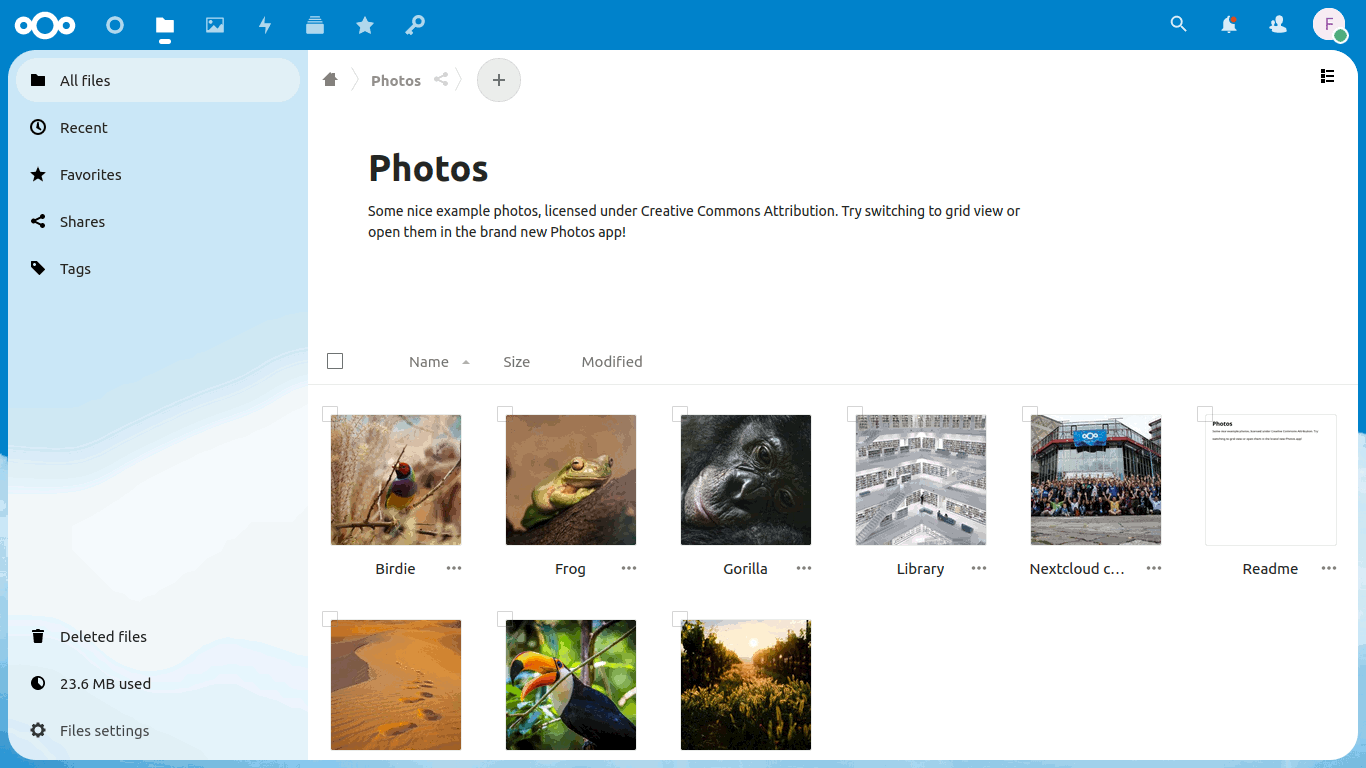1366x768 pixels.
Task: Open the Dashboard app icon
Action: coord(115,25)
